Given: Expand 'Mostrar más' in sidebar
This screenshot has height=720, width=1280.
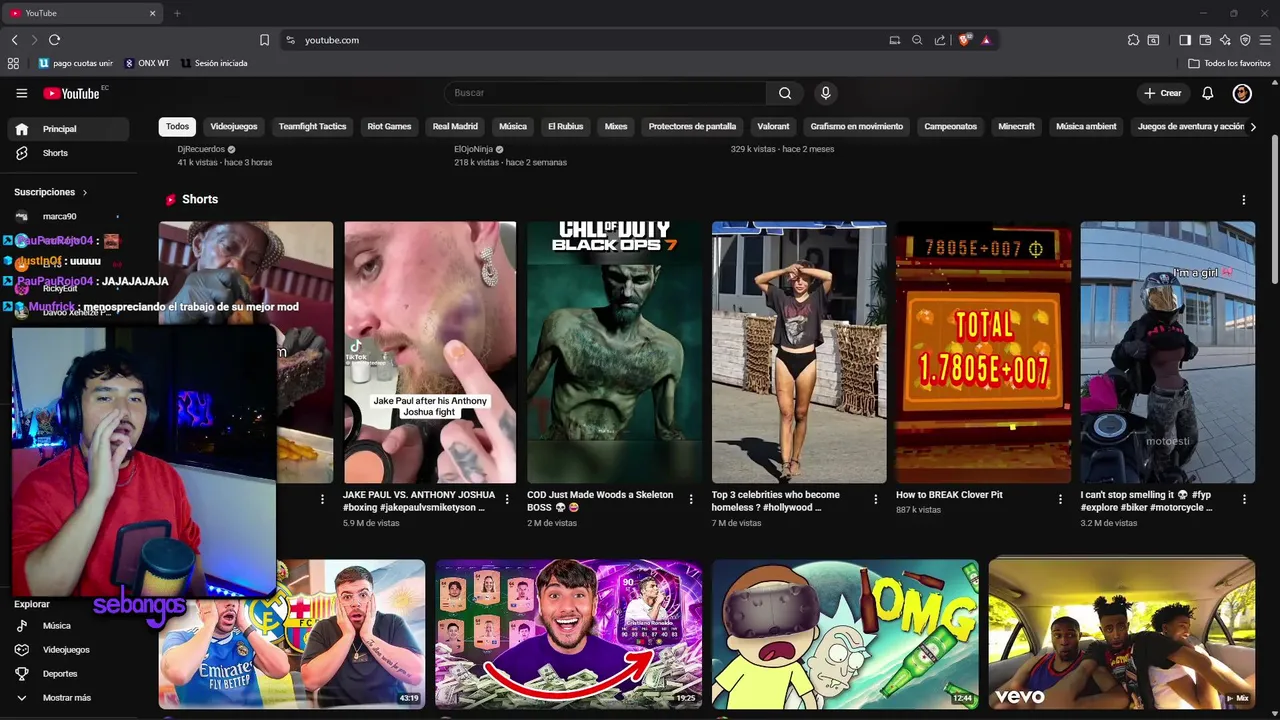Looking at the screenshot, I should click(x=68, y=698).
